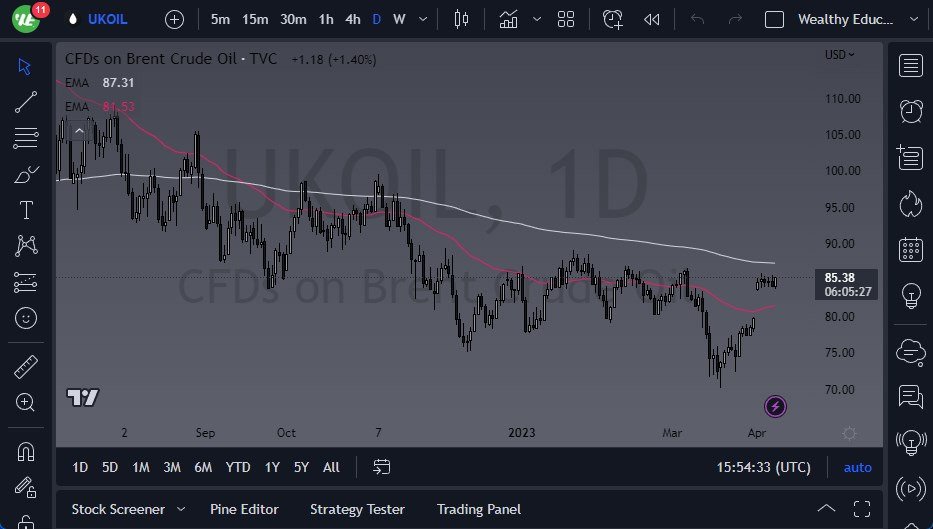Select the 4h timeframe

click(353, 19)
